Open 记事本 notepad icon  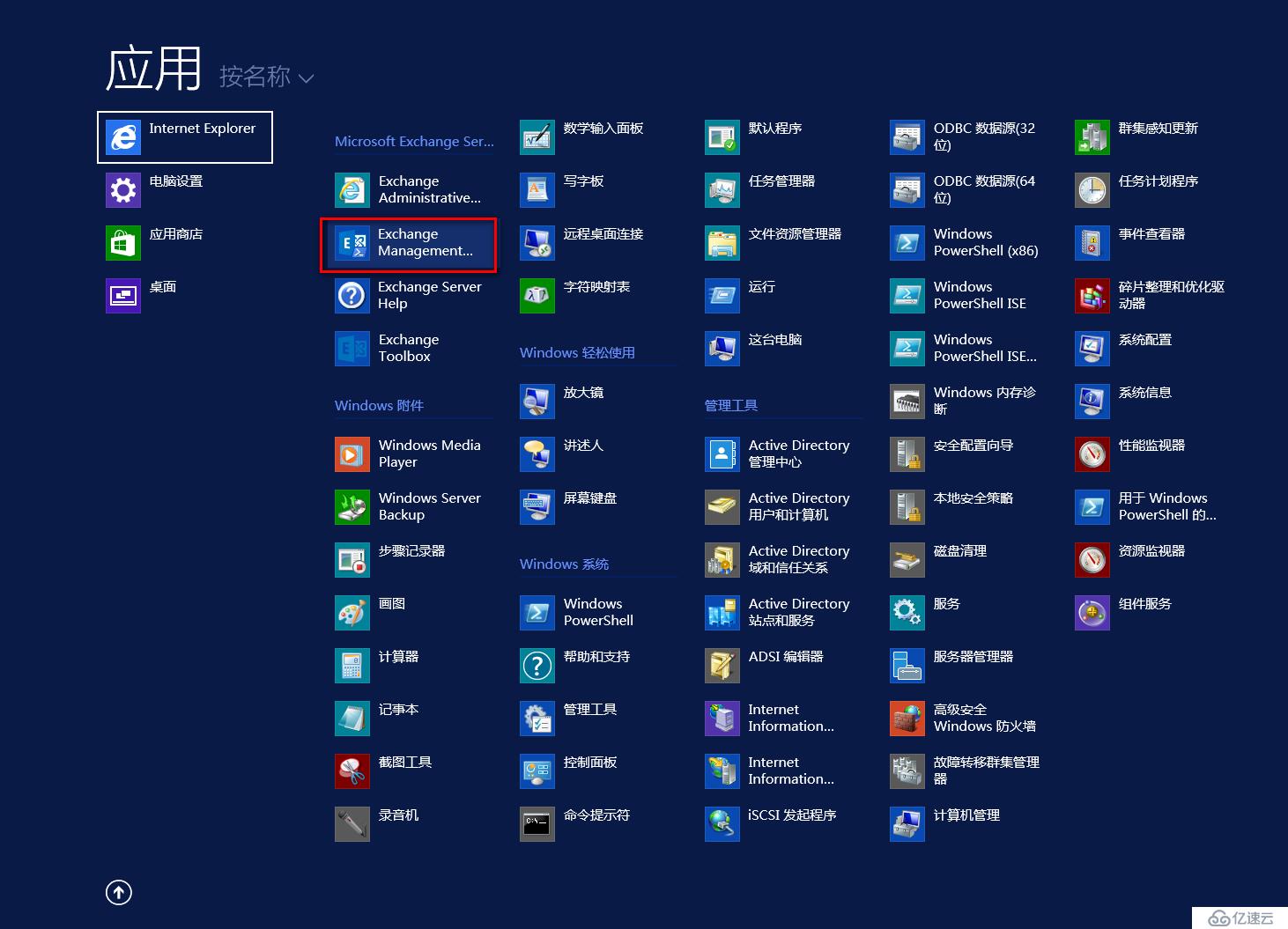tap(352, 719)
